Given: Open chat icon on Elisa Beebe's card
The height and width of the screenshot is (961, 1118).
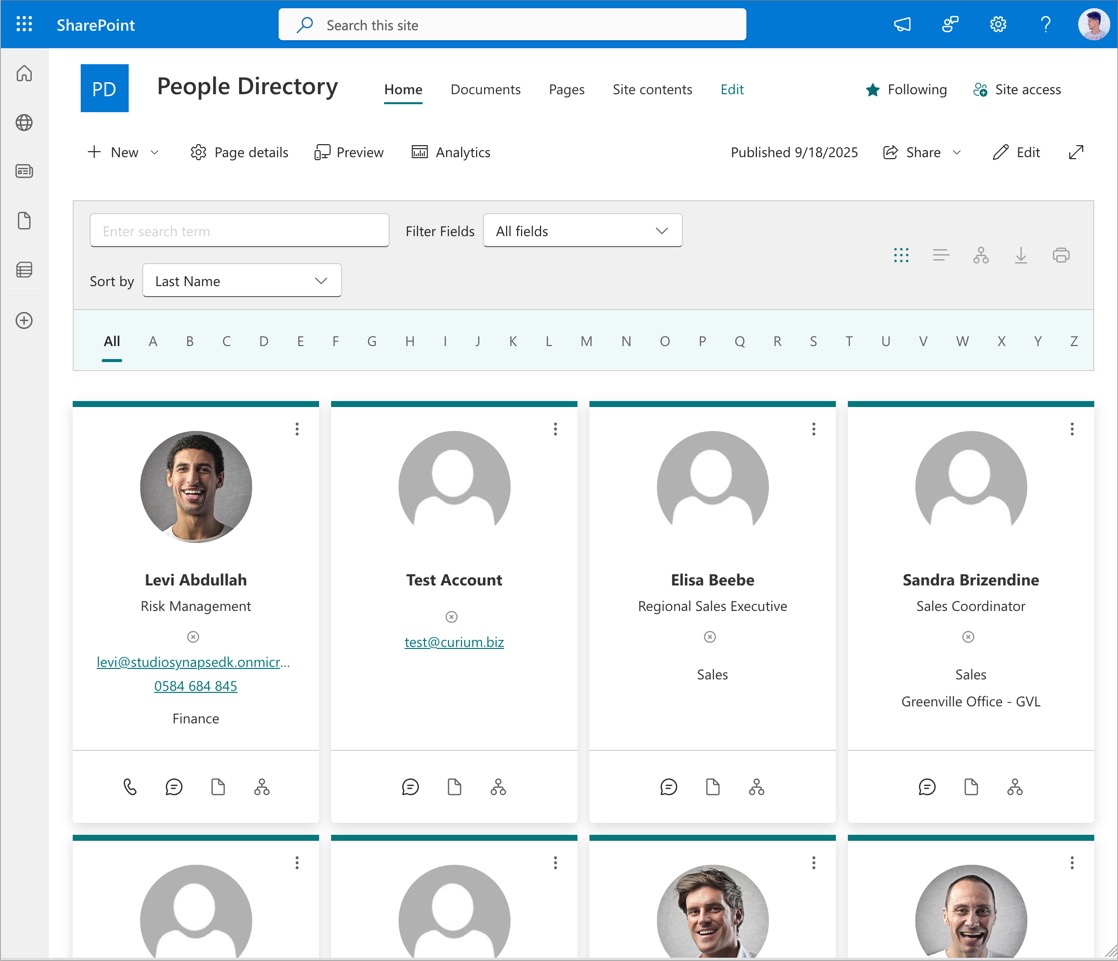Looking at the screenshot, I should 669,787.
